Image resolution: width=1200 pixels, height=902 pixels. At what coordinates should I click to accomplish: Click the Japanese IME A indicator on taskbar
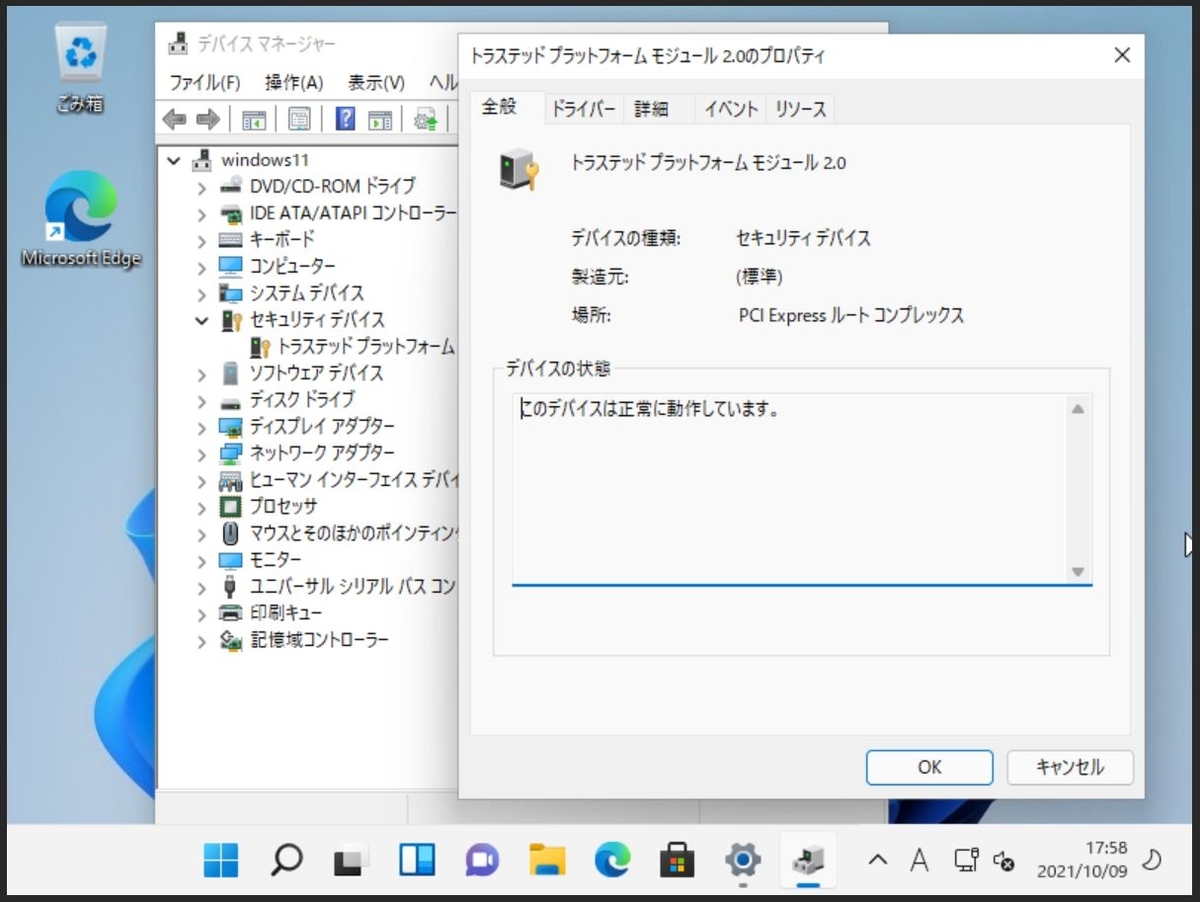coord(919,859)
